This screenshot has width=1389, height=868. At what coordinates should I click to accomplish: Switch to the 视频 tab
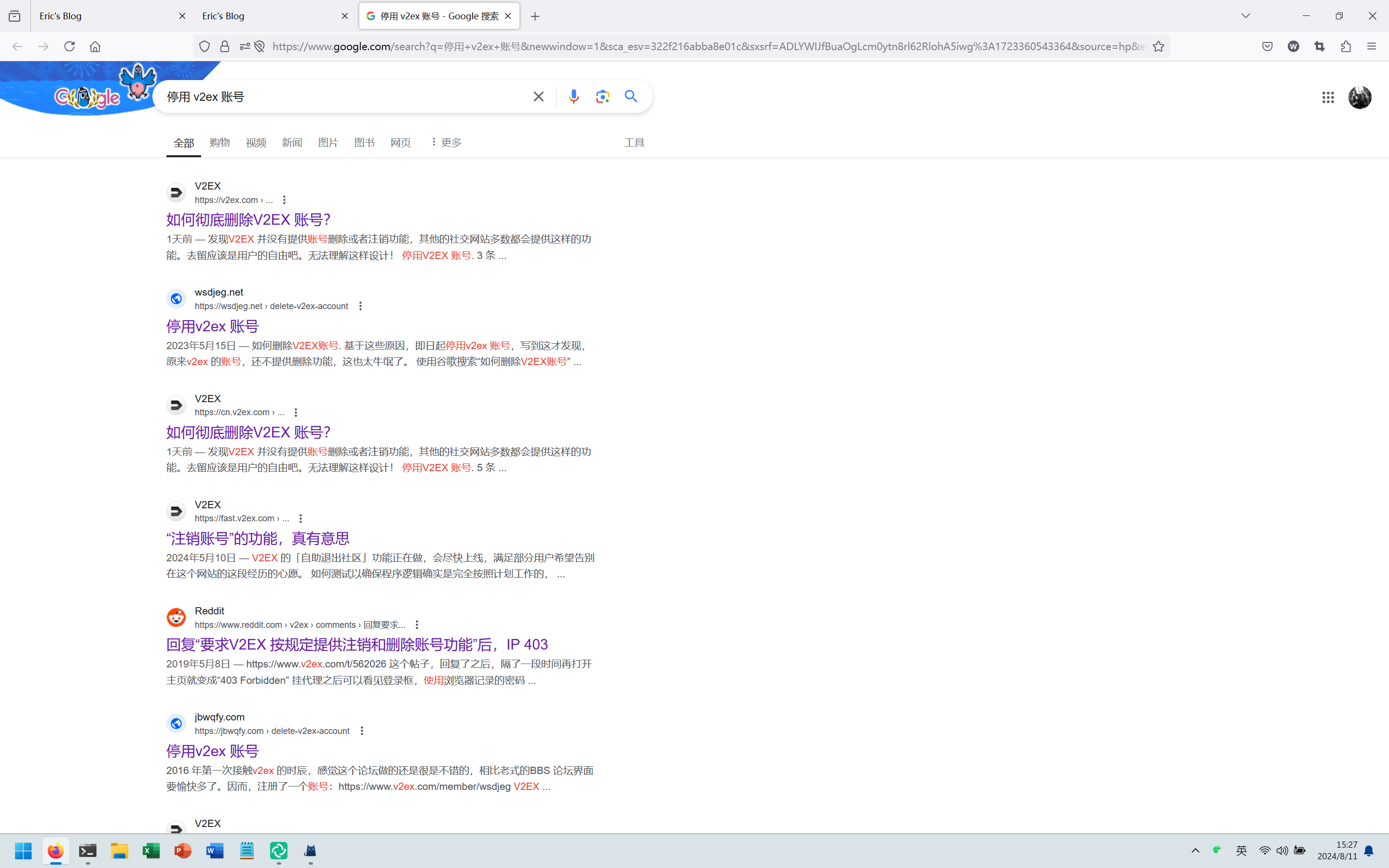click(x=256, y=142)
